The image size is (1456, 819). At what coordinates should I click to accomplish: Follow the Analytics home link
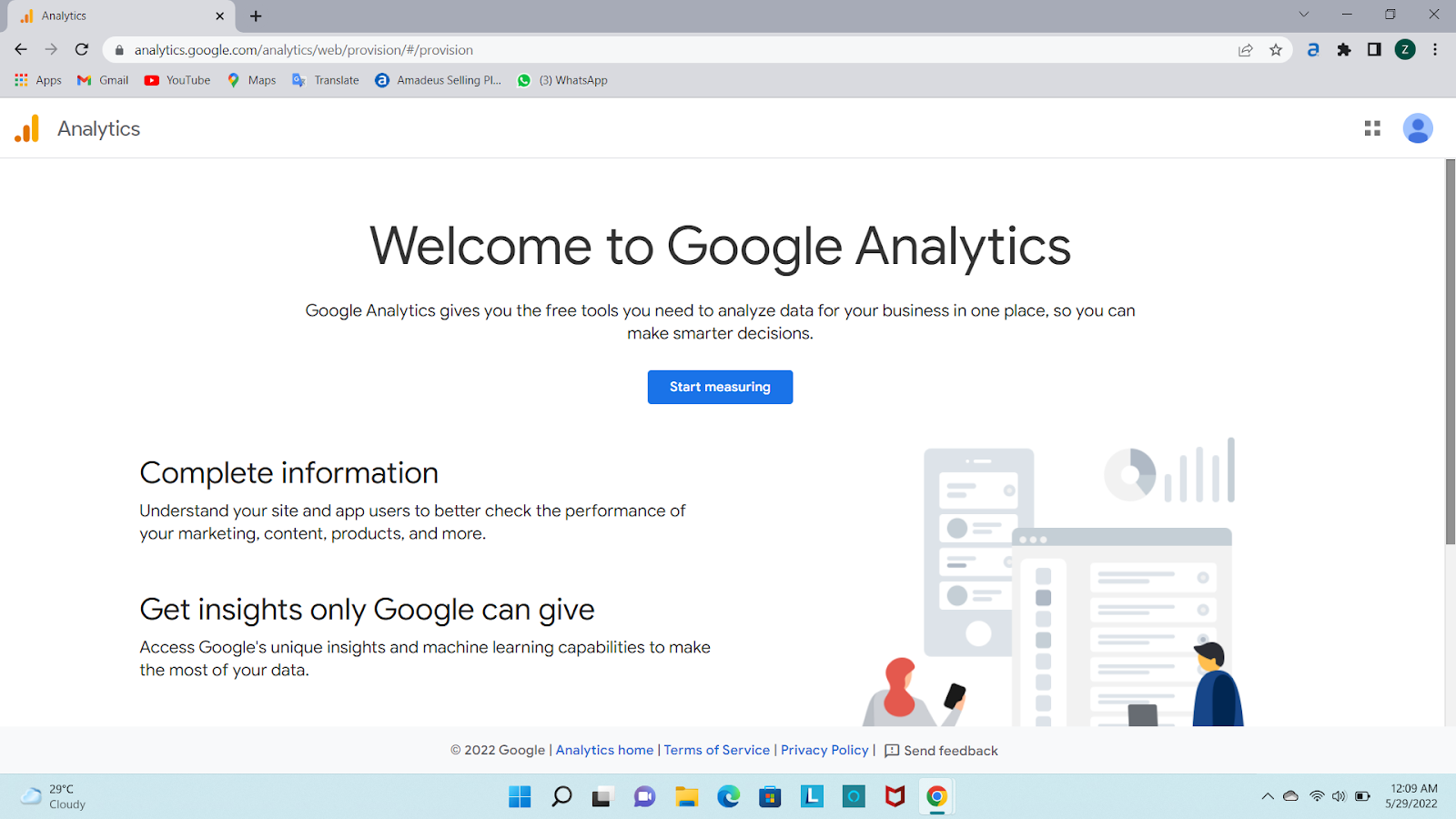[605, 750]
